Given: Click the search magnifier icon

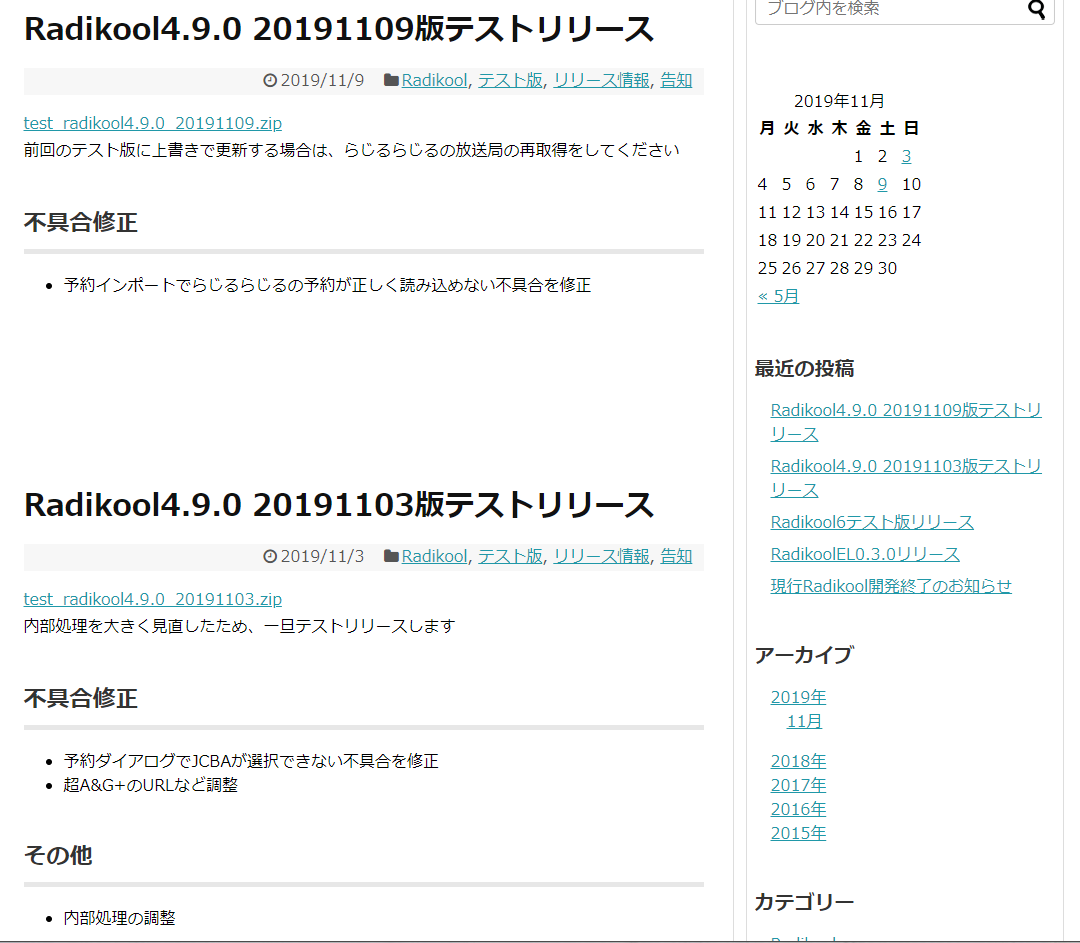Looking at the screenshot, I should [1037, 10].
